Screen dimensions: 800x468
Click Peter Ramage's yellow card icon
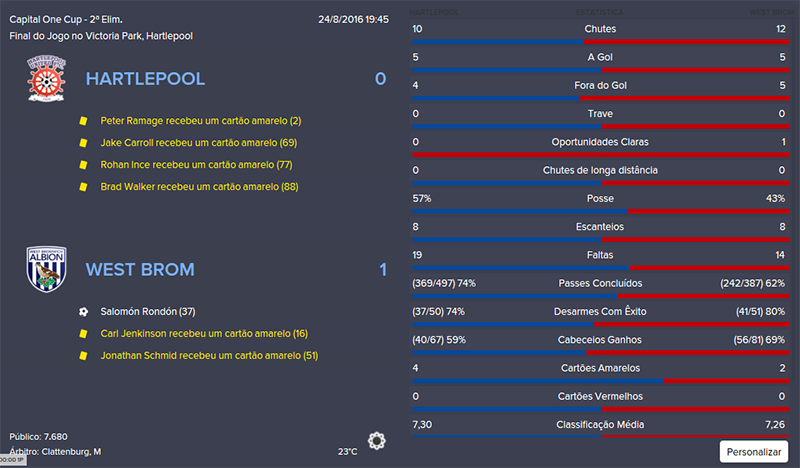click(x=83, y=121)
